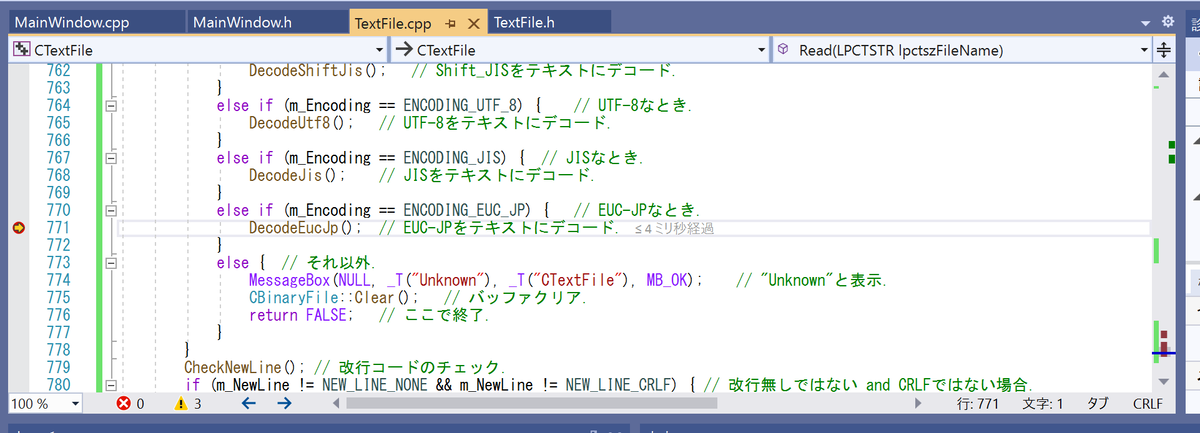Click the breakpoint marker at line 771
Screen dimensions: 1200x433
[19, 228]
